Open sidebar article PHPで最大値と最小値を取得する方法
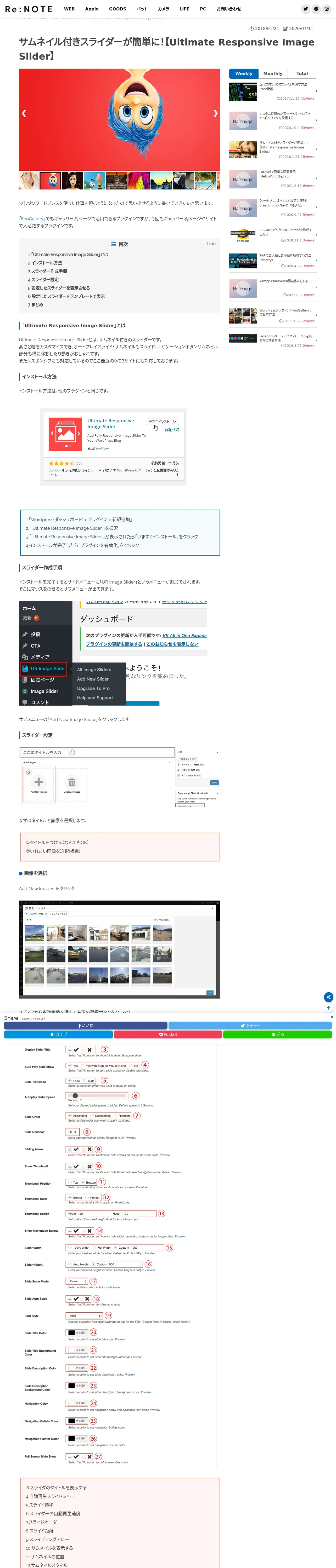The image size is (336, 1568). tap(273, 261)
